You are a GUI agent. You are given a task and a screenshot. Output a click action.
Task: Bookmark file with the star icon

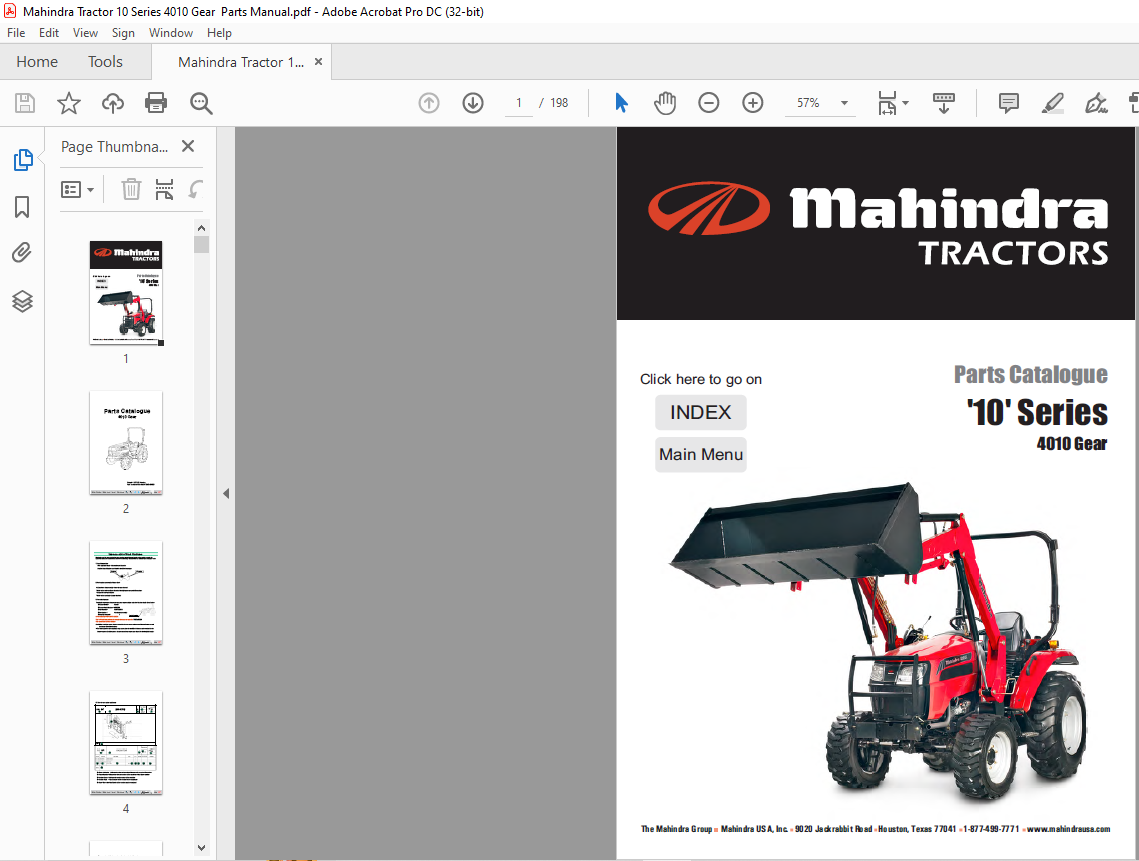pyautogui.click(x=69, y=103)
